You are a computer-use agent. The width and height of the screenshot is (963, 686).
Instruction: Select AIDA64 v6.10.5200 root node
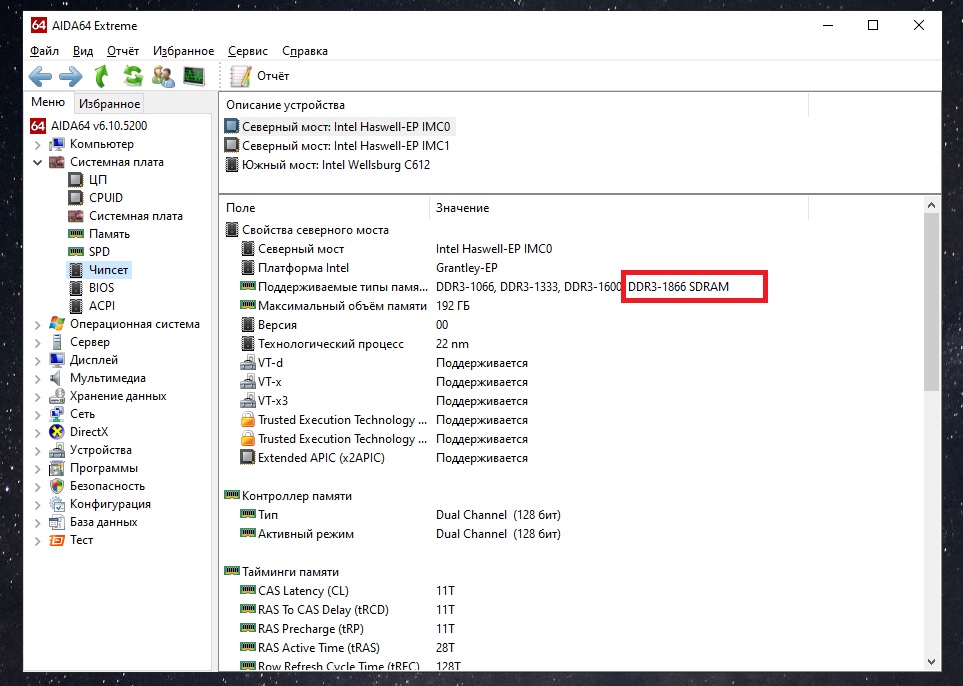click(89, 126)
